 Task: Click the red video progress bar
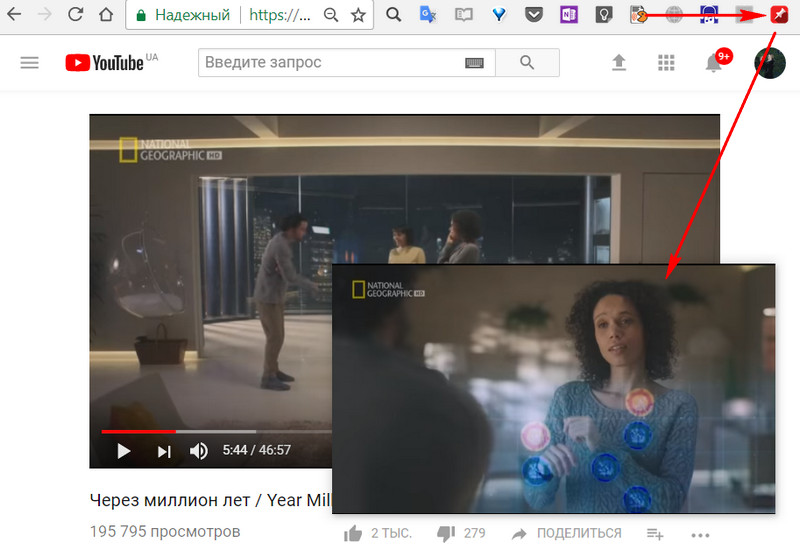tap(139, 432)
